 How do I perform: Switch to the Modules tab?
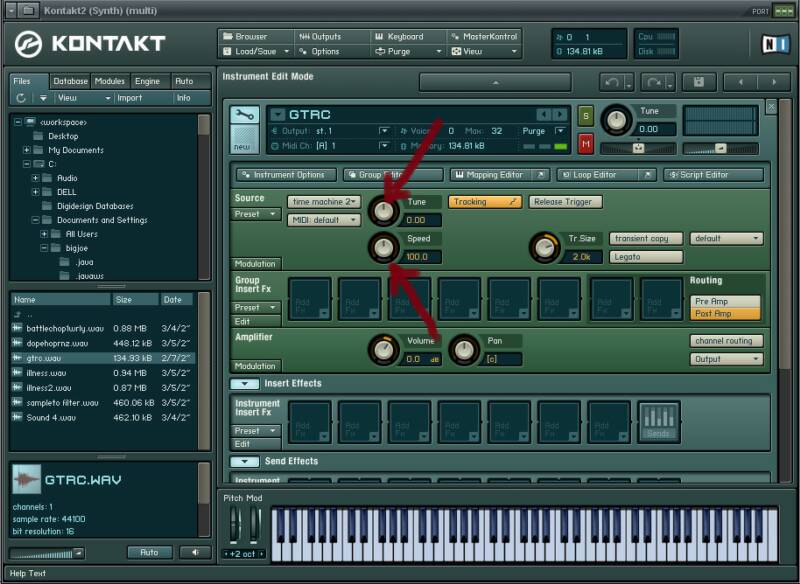click(x=110, y=82)
